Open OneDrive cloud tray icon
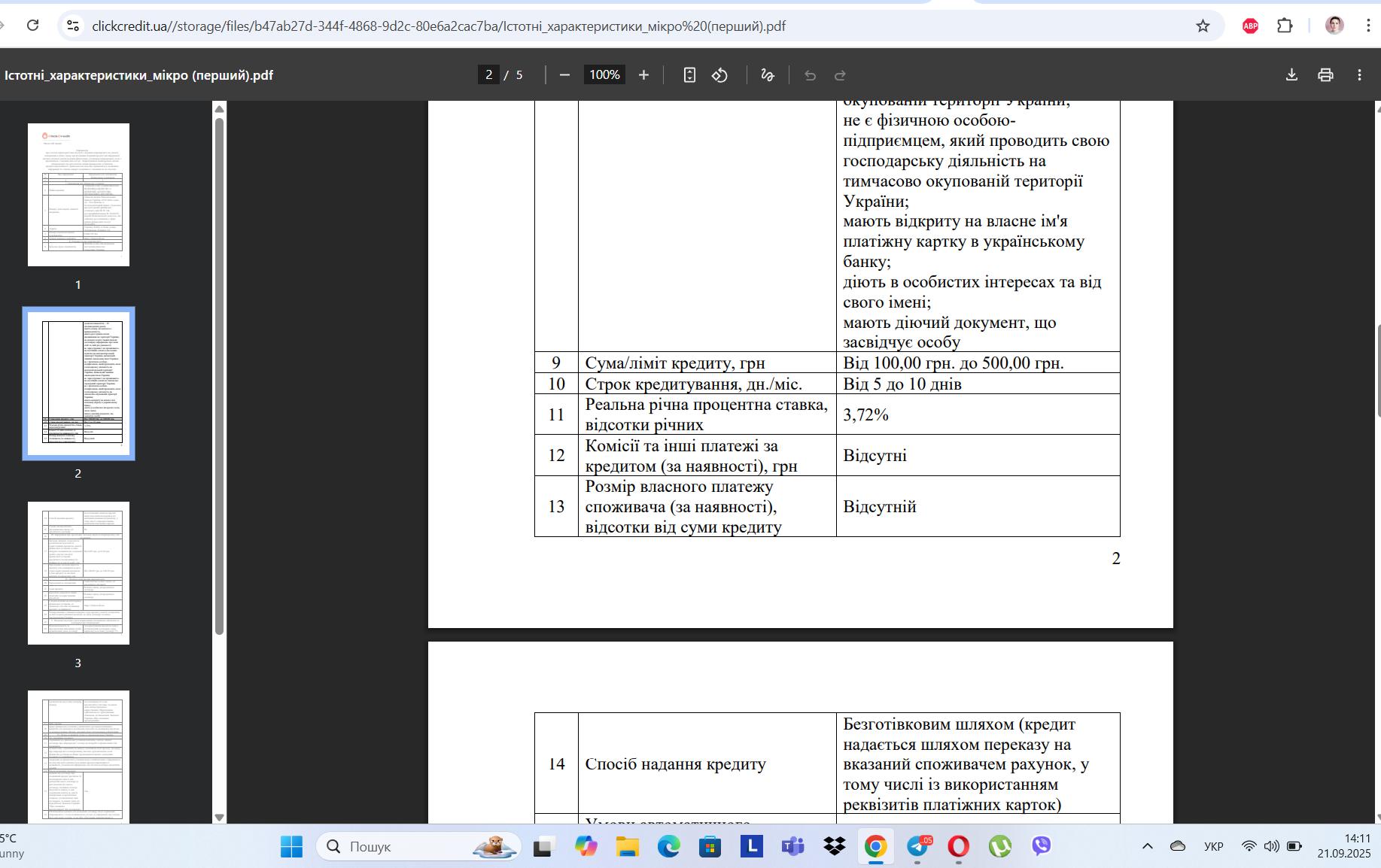The width and height of the screenshot is (1381, 868). (1178, 846)
